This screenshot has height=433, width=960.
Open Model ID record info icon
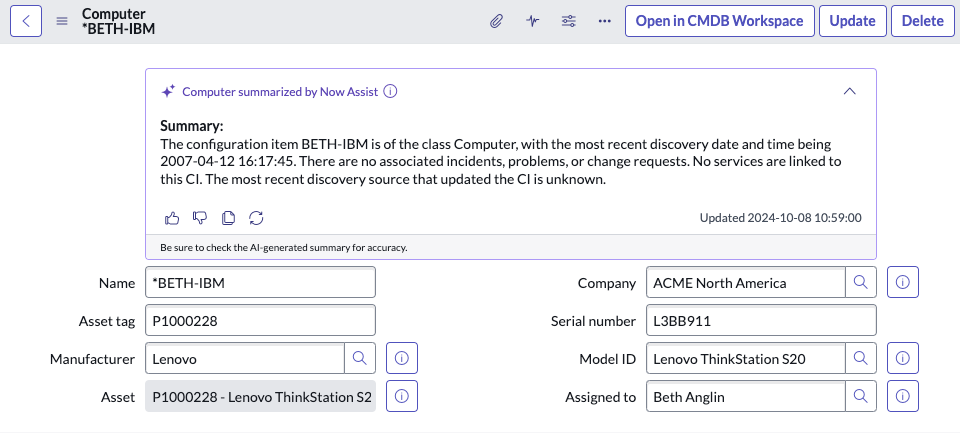coord(902,358)
